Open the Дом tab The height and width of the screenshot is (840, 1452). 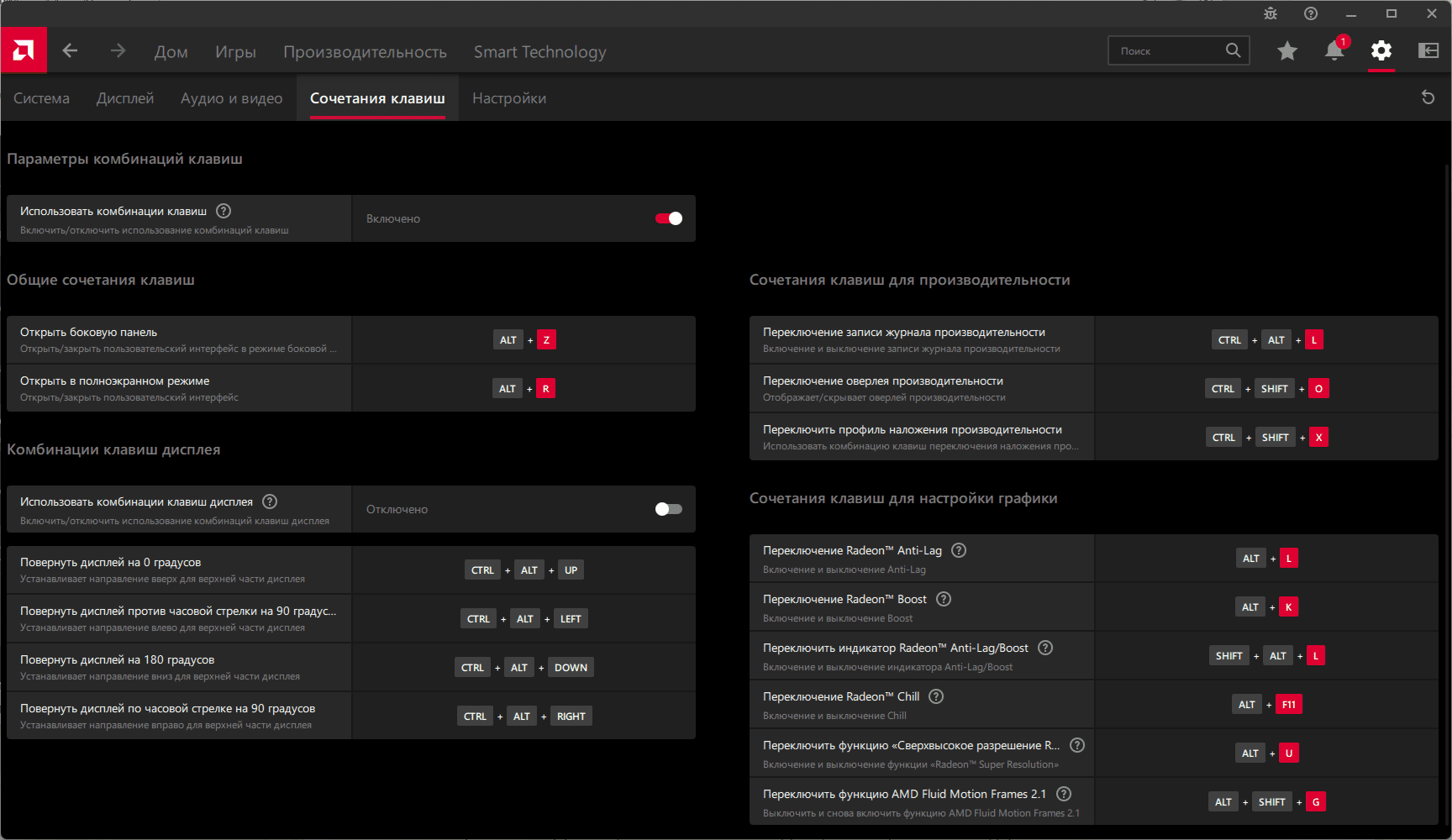171,52
